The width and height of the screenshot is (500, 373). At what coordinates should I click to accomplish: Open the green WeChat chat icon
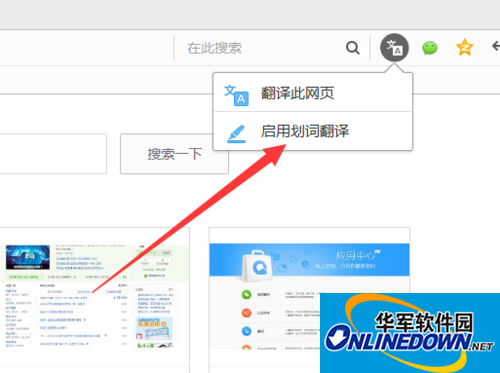430,48
